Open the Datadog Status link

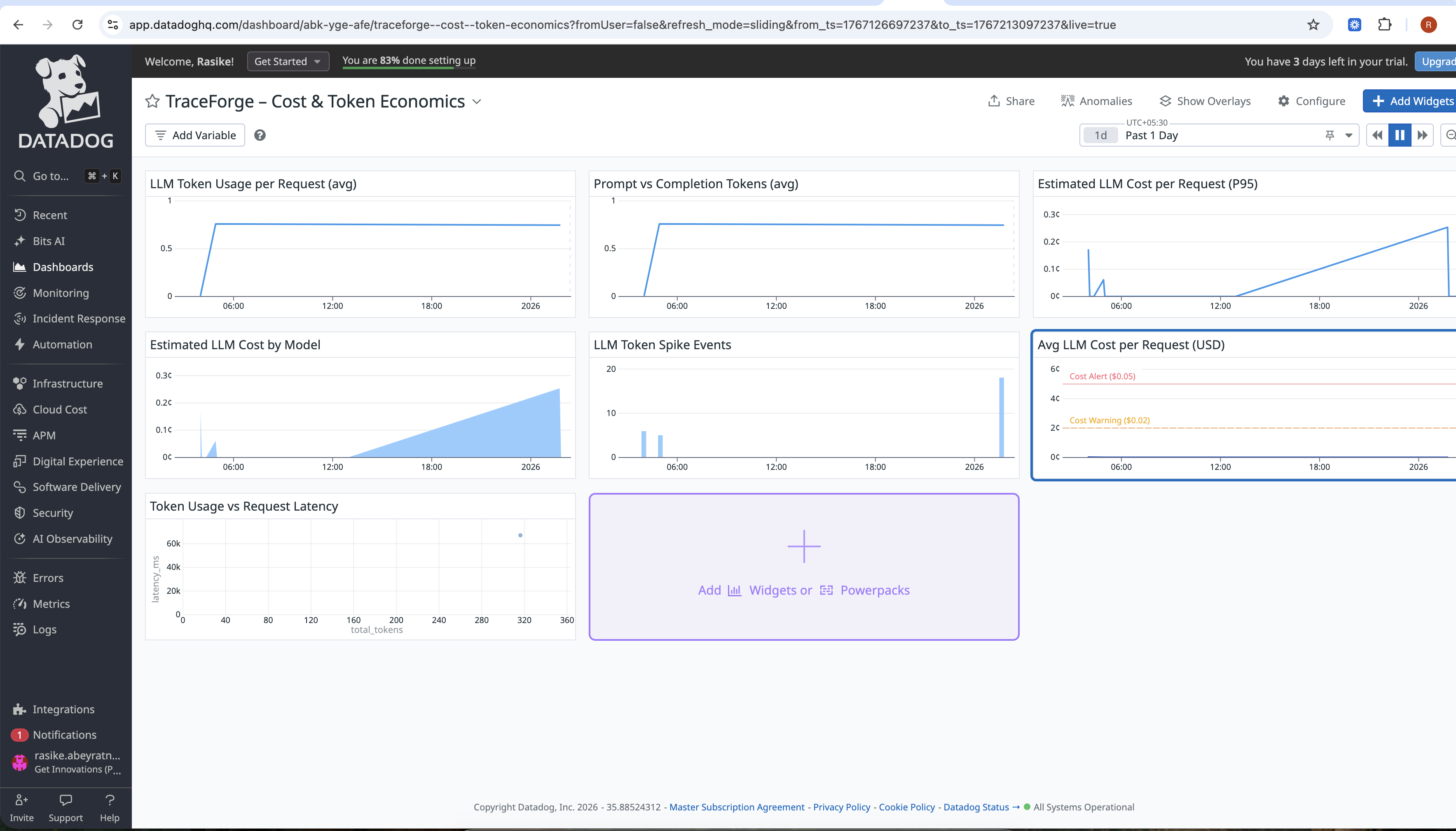coord(976,807)
